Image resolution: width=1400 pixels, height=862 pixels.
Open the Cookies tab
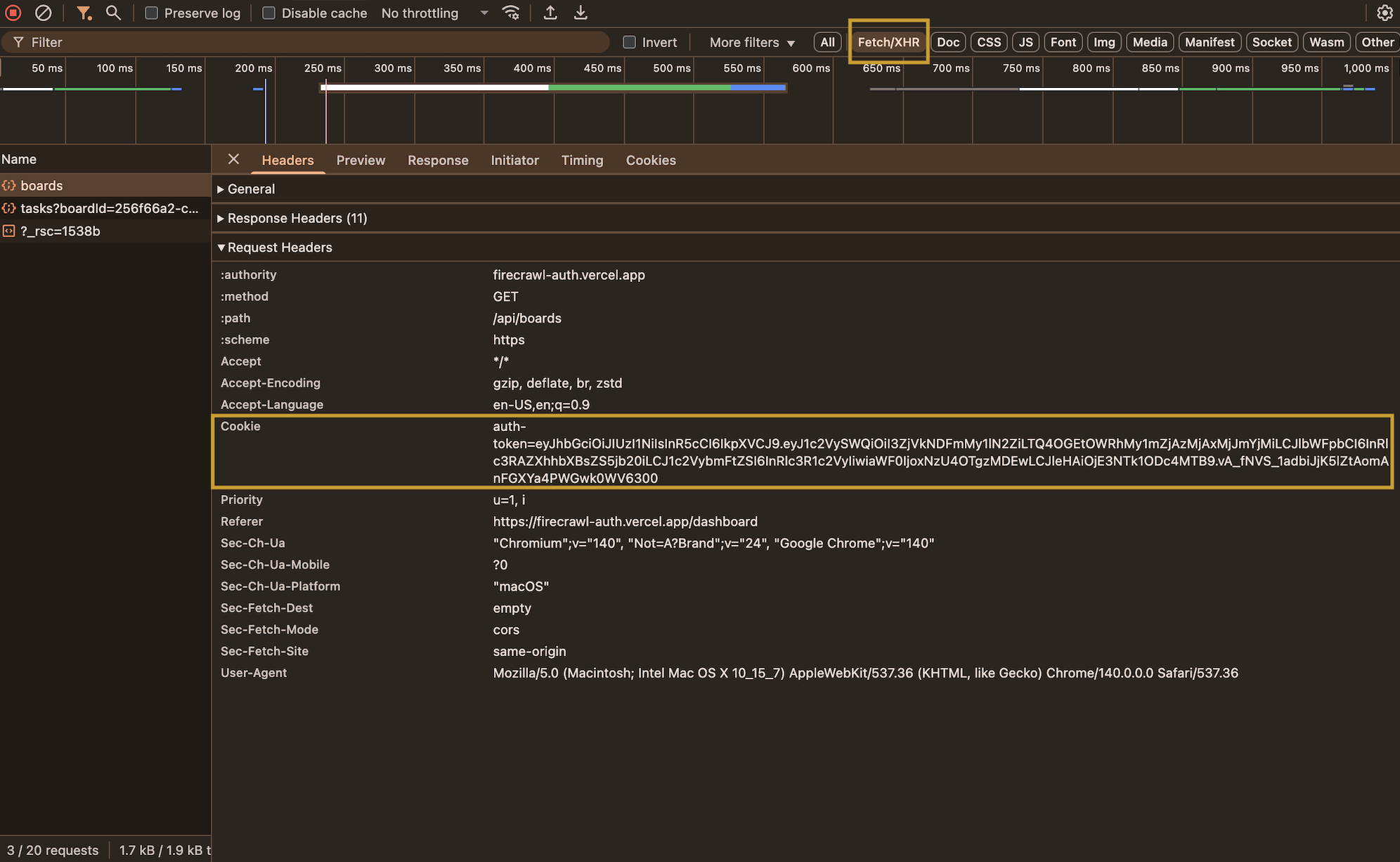651,160
